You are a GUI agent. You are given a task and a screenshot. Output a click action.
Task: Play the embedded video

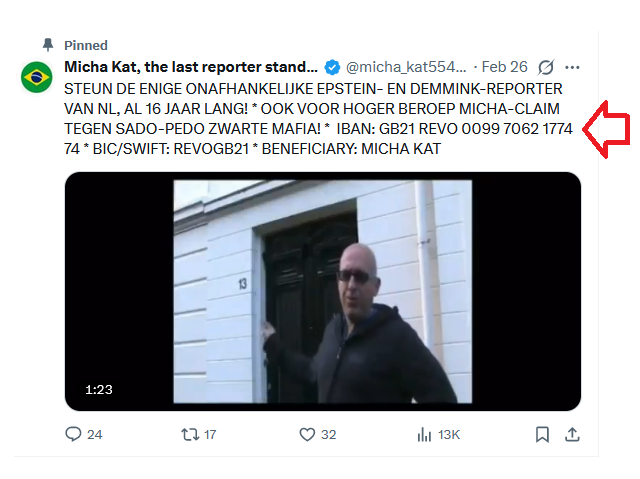pos(323,291)
